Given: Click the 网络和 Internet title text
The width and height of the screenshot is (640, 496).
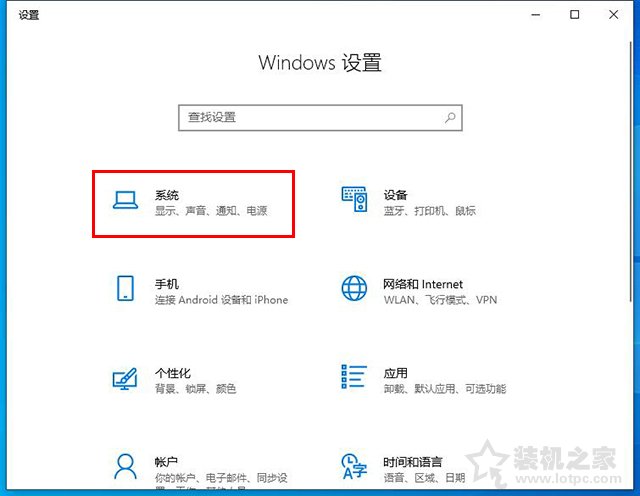Looking at the screenshot, I should coord(422,284).
